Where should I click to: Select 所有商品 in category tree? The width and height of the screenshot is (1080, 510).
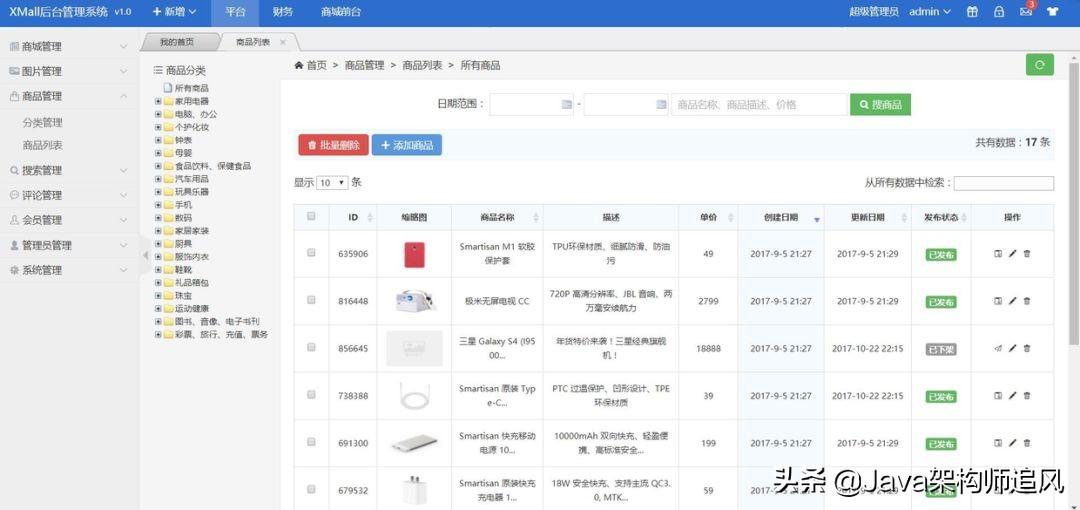click(x=191, y=88)
